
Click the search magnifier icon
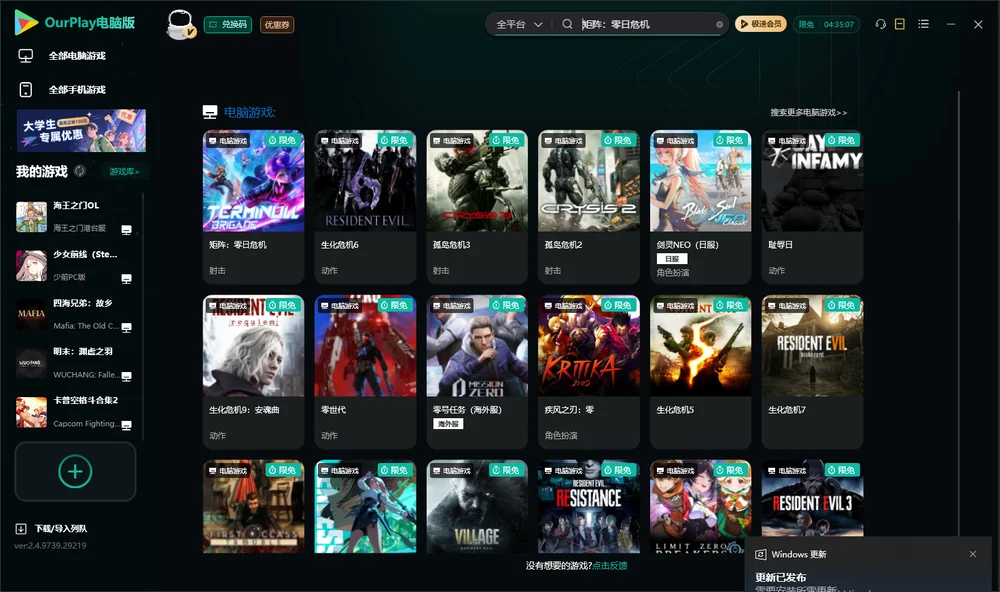(x=567, y=24)
